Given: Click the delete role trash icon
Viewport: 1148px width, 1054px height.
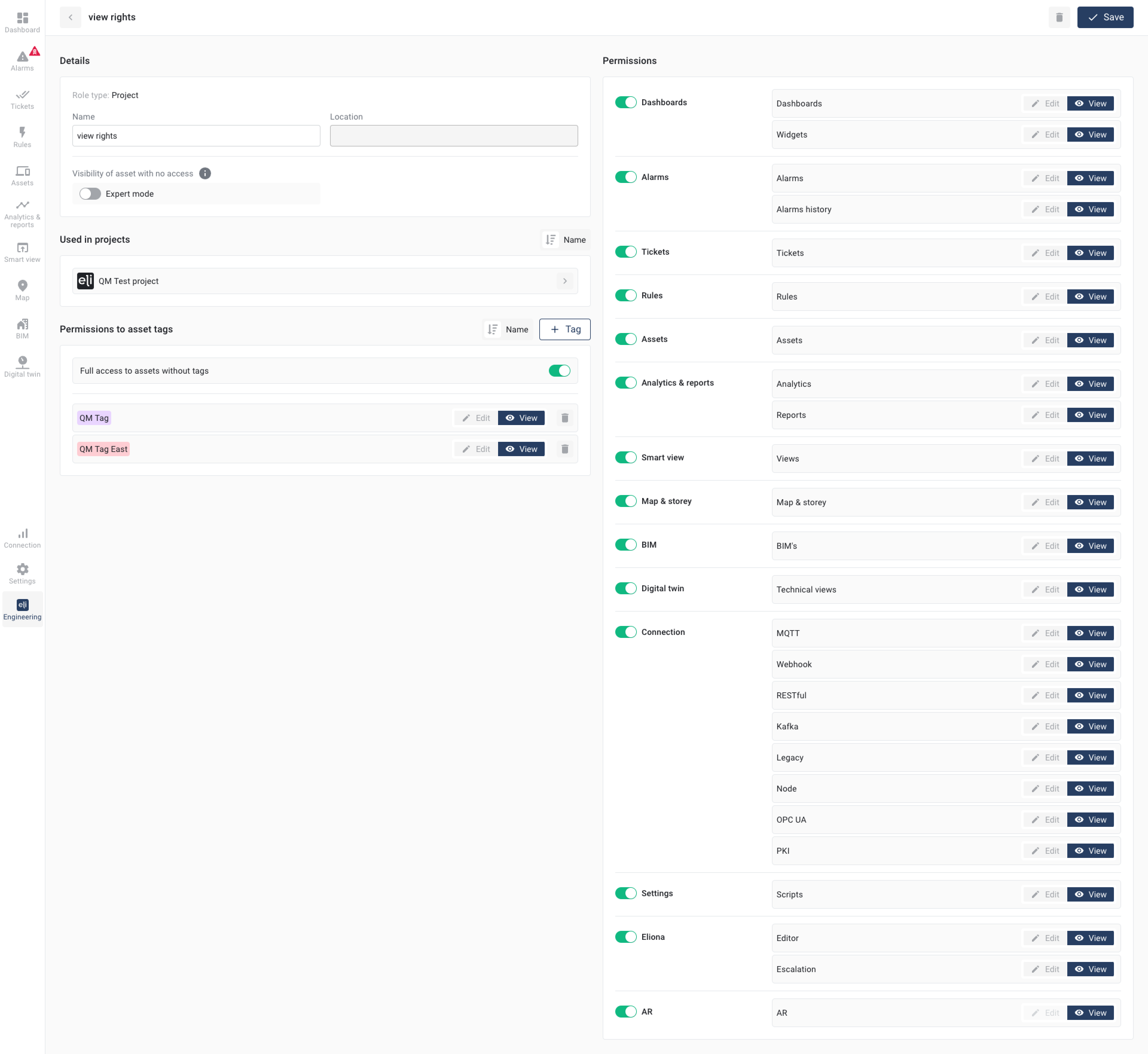Looking at the screenshot, I should coord(1059,17).
